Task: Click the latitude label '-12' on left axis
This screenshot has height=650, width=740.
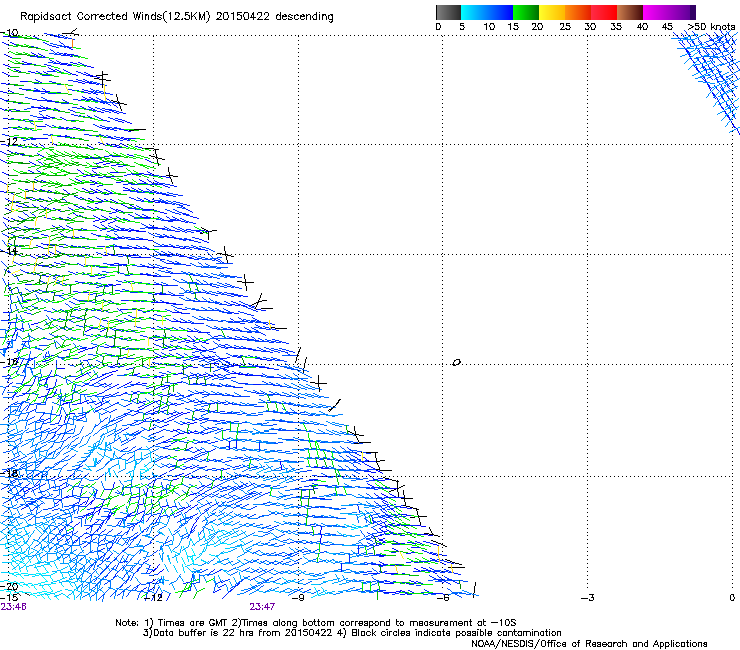Action: [9, 142]
